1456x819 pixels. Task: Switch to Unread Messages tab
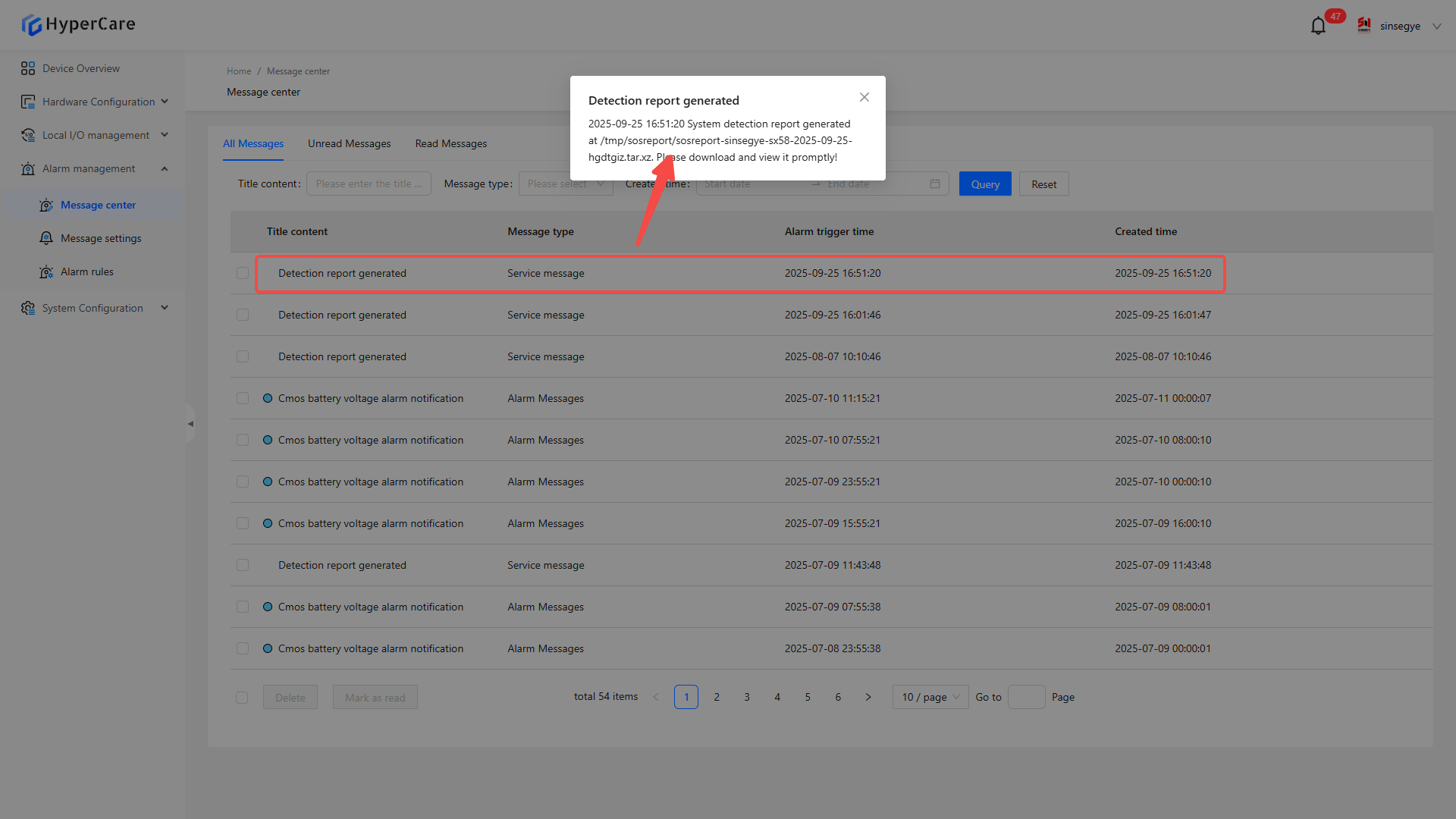[349, 143]
